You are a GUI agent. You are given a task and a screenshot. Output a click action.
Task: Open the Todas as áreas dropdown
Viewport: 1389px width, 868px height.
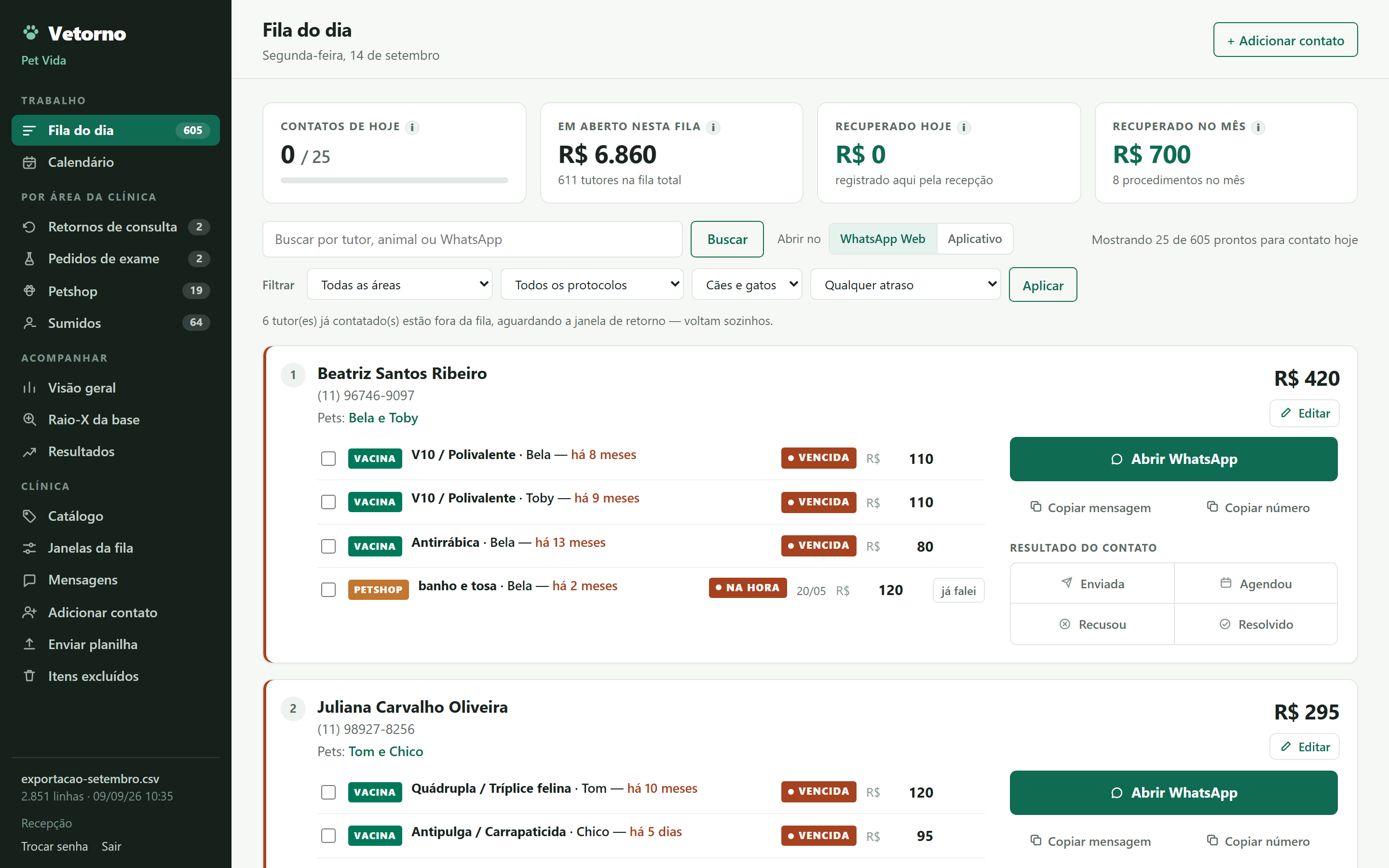click(x=399, y=285)
